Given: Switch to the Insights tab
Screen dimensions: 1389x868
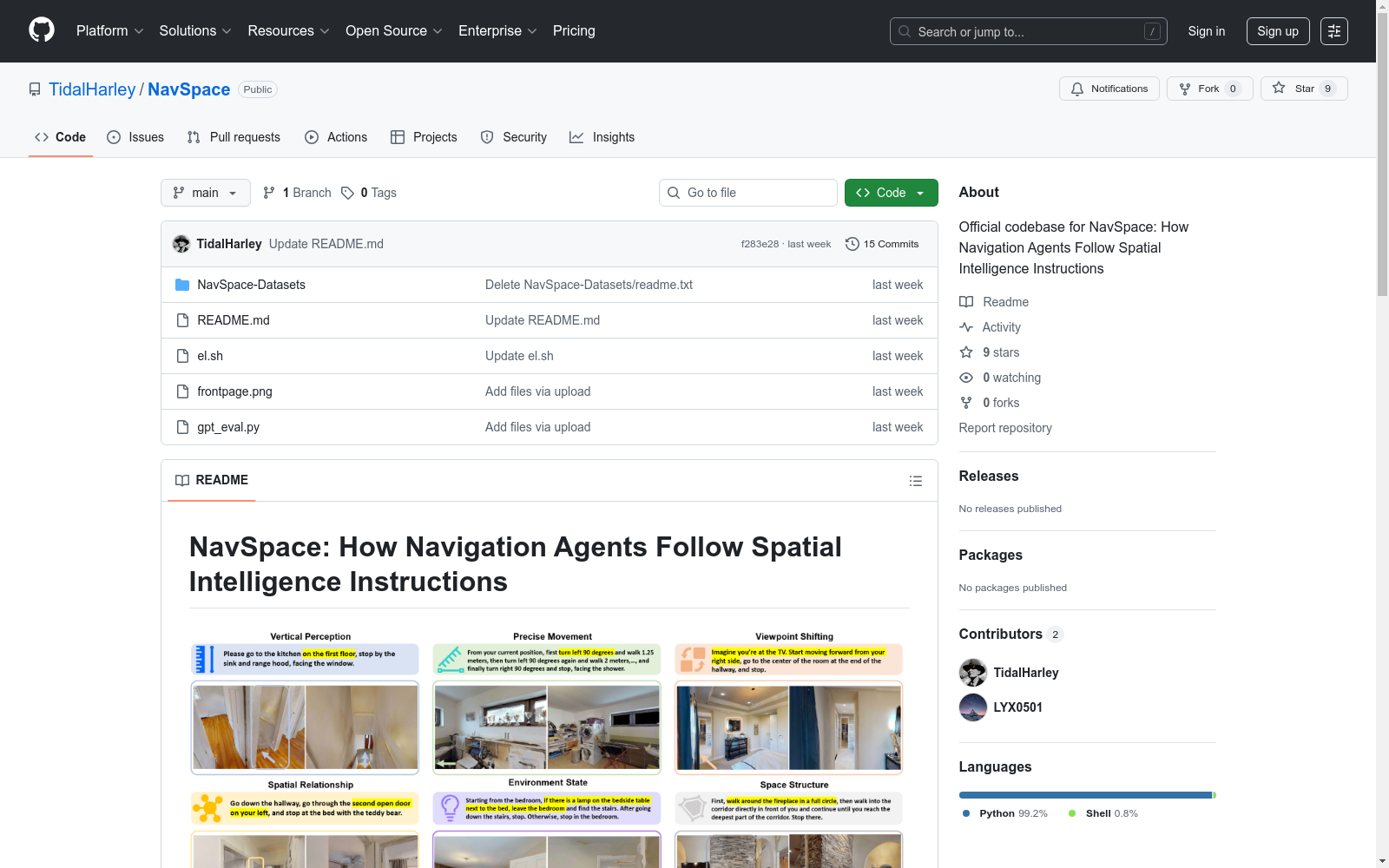Looking at the screenshot, I should click(602, 137).
